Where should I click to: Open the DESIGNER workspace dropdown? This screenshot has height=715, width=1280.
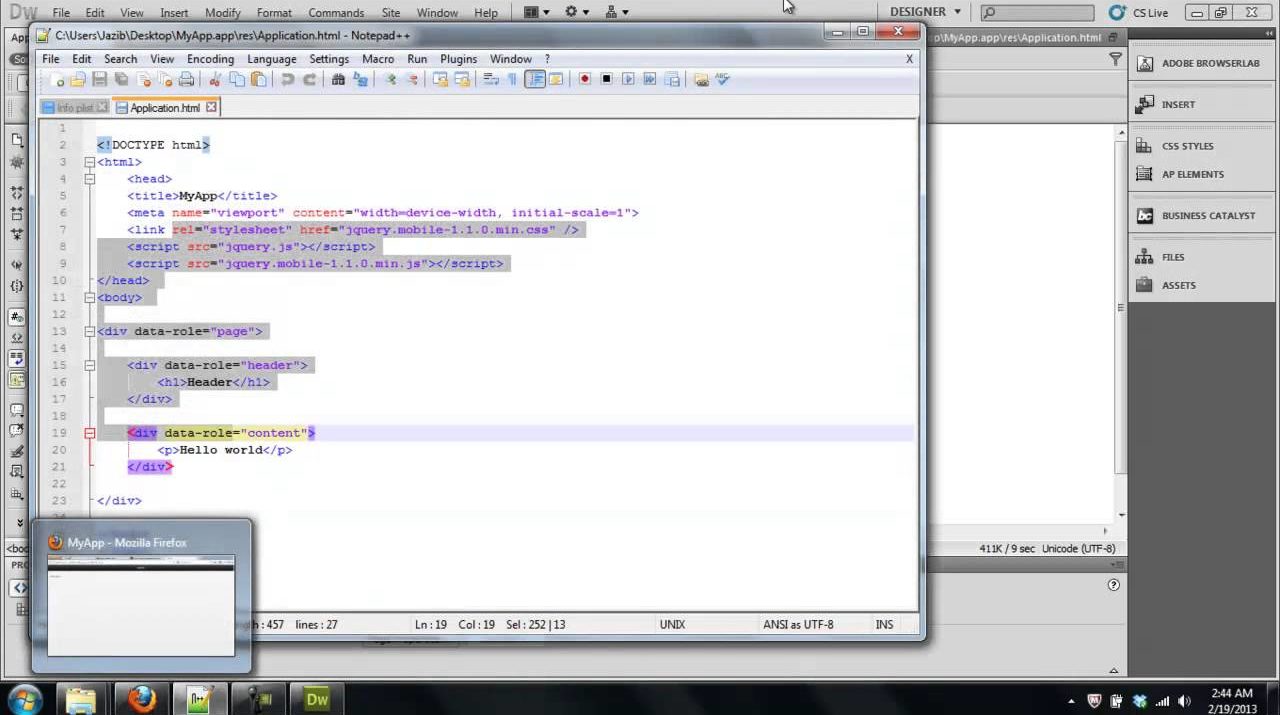pos(925,12)
